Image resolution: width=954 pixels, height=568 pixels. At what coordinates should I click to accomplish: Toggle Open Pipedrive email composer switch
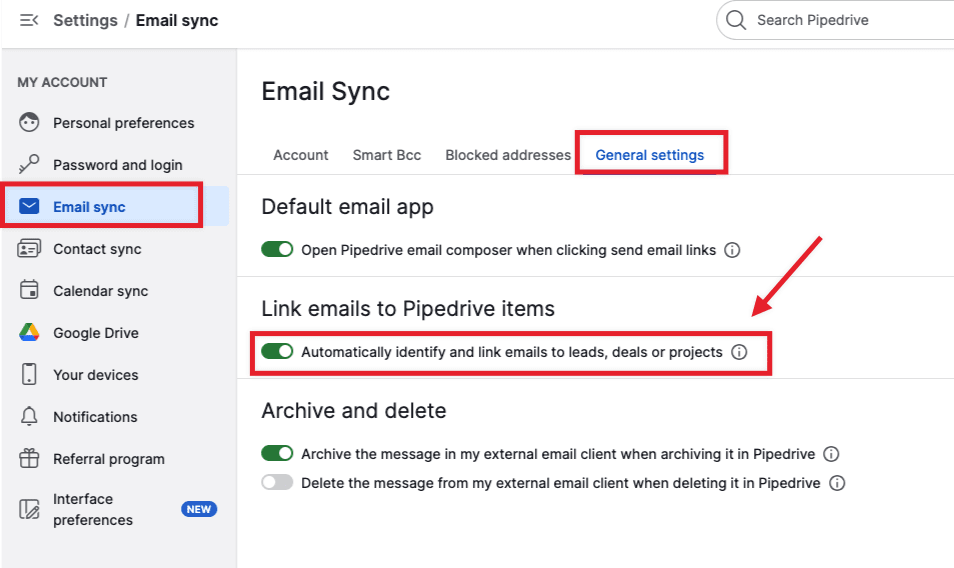click(x=277, y=250)
